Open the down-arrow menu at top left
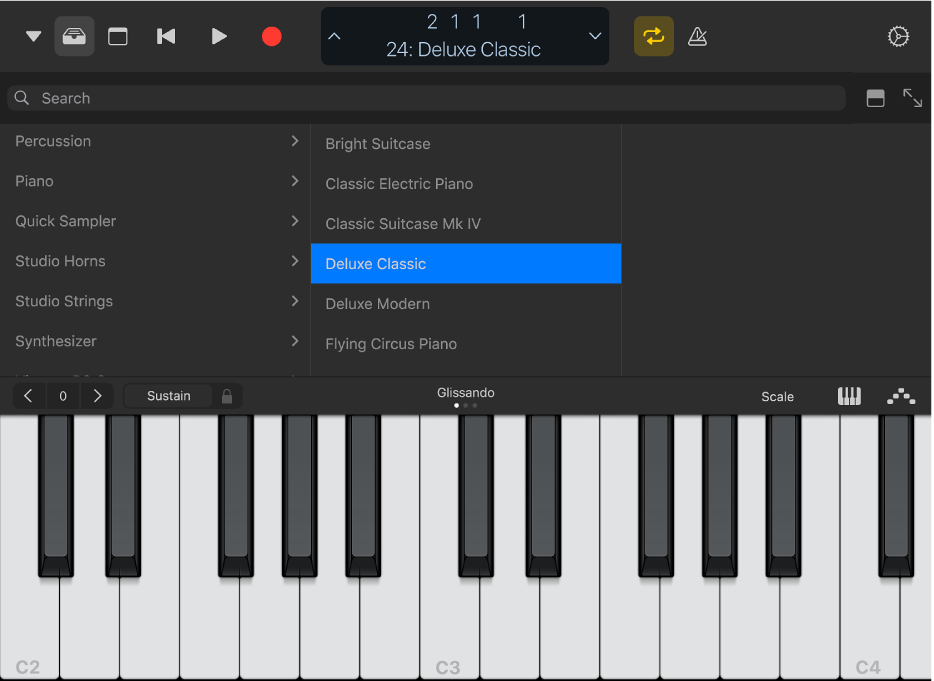The width and height of the screenshot is (934, 681). tap(32, 36)
